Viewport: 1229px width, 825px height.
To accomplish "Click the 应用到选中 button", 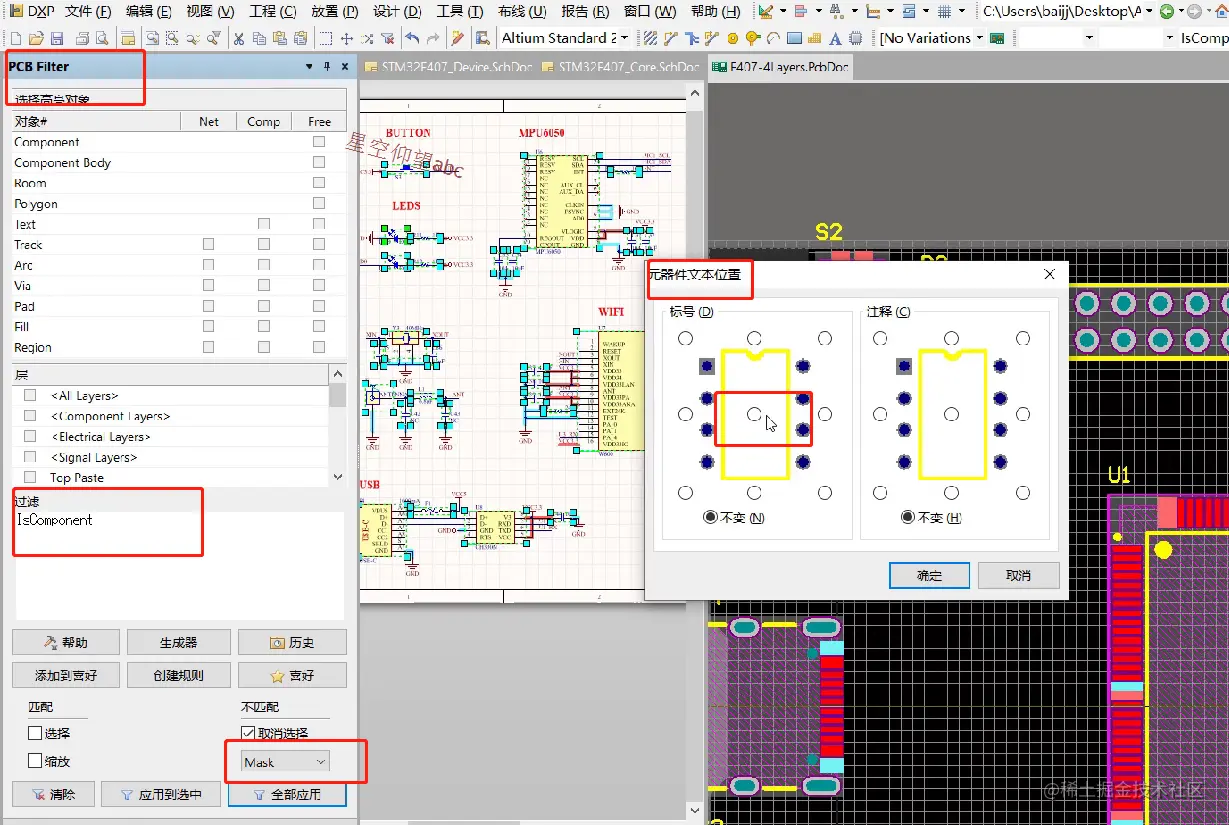I will tap(161, 795).
